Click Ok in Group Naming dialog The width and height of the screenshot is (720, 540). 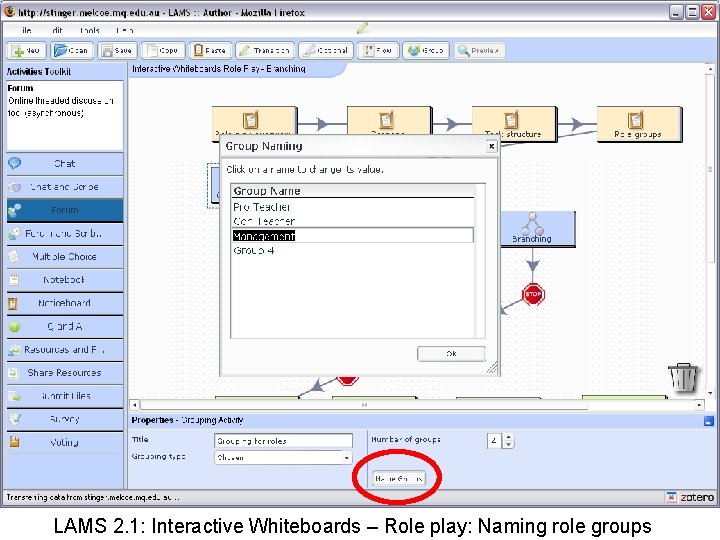click(x=451, y=354)
